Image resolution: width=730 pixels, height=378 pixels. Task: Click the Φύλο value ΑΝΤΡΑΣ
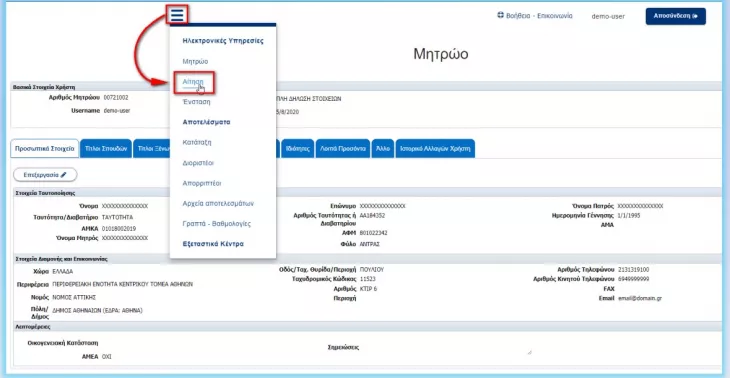click(x=370, y=244)
